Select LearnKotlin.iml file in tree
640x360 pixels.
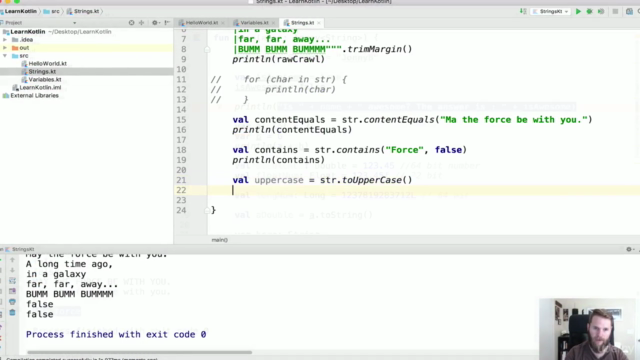40,87
